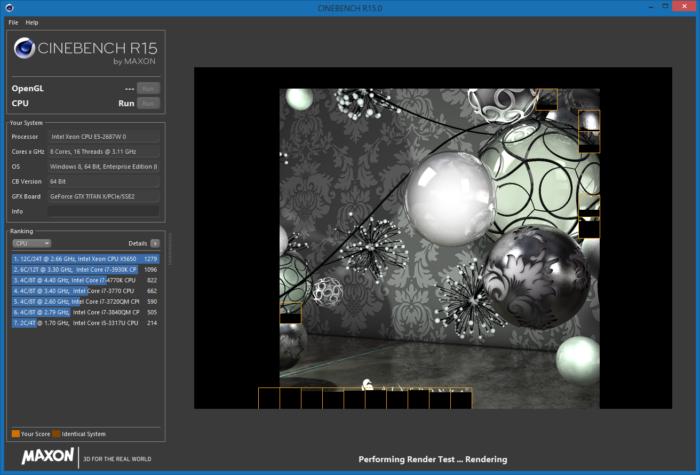Viewport: 700px width, 475px height.
Task: Click the OpenGL Run button
Action: (x=148, y=88)
